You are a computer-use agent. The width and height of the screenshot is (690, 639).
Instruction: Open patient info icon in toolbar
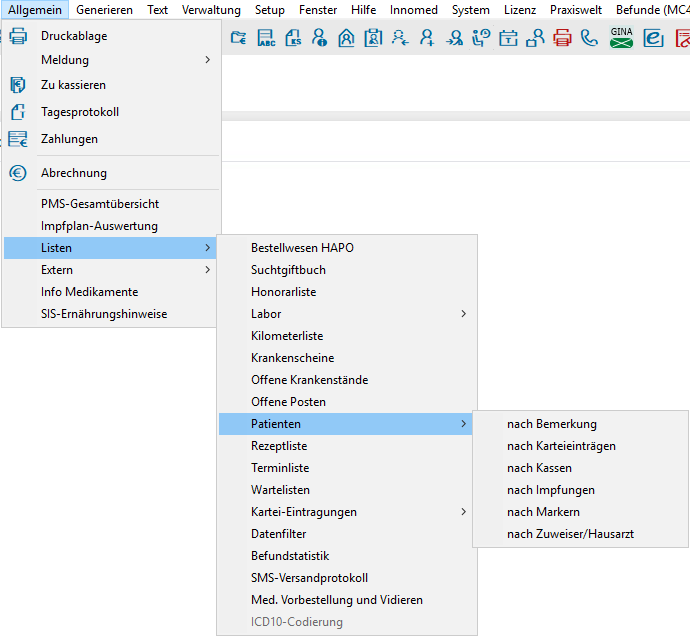tap(319, 38)
